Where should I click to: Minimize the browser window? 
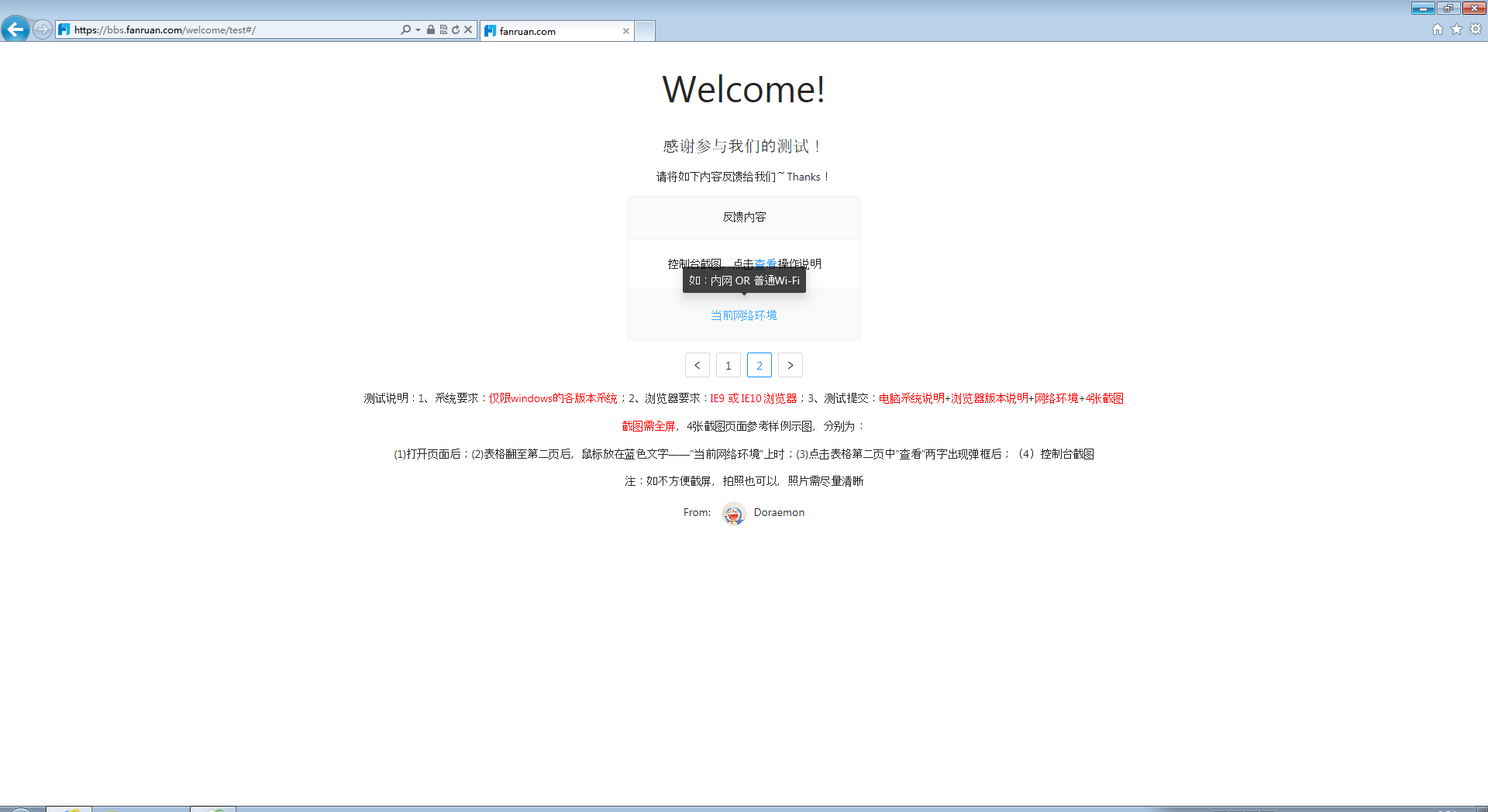(x=1423, y=9)
